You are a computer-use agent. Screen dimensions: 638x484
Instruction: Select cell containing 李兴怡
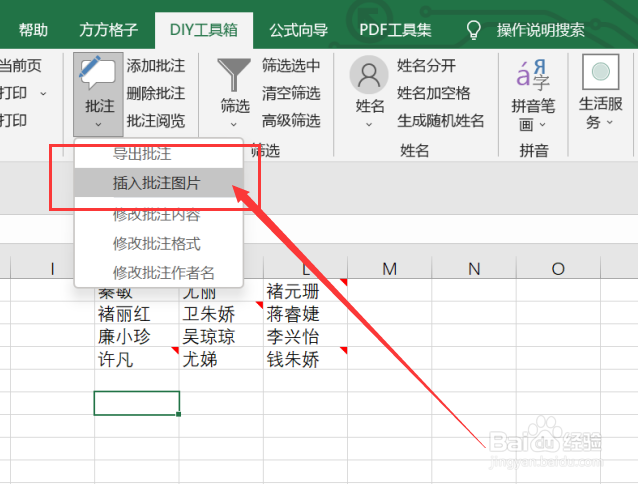[x=306, y=336]
